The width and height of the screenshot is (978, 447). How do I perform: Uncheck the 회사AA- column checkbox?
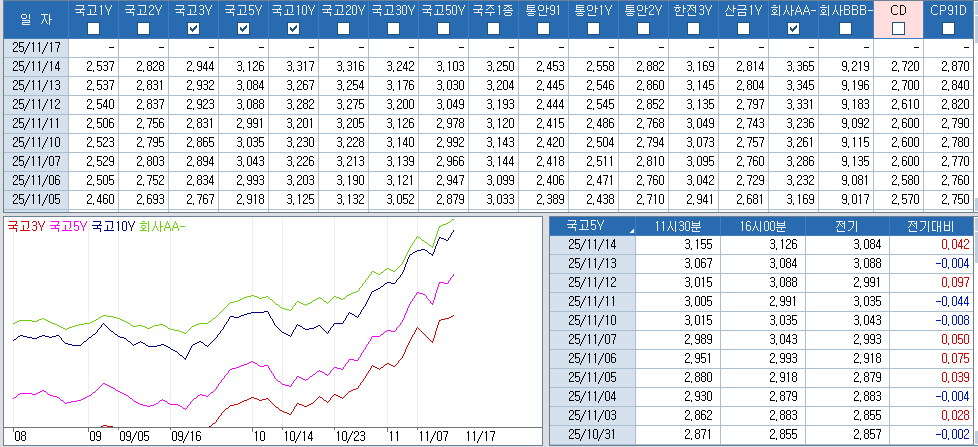click(793, 29)
